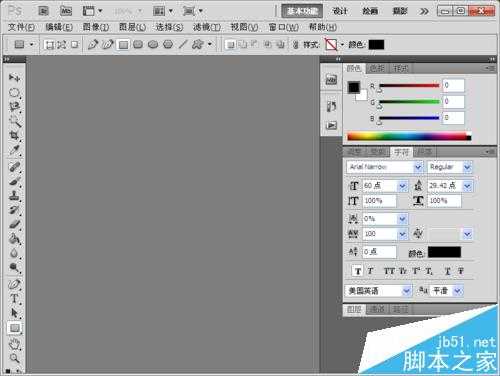Open the 美国英语 language dropdown
This screenshot has height=376, width=500.
pyautogui.click(x=406, y=291)
